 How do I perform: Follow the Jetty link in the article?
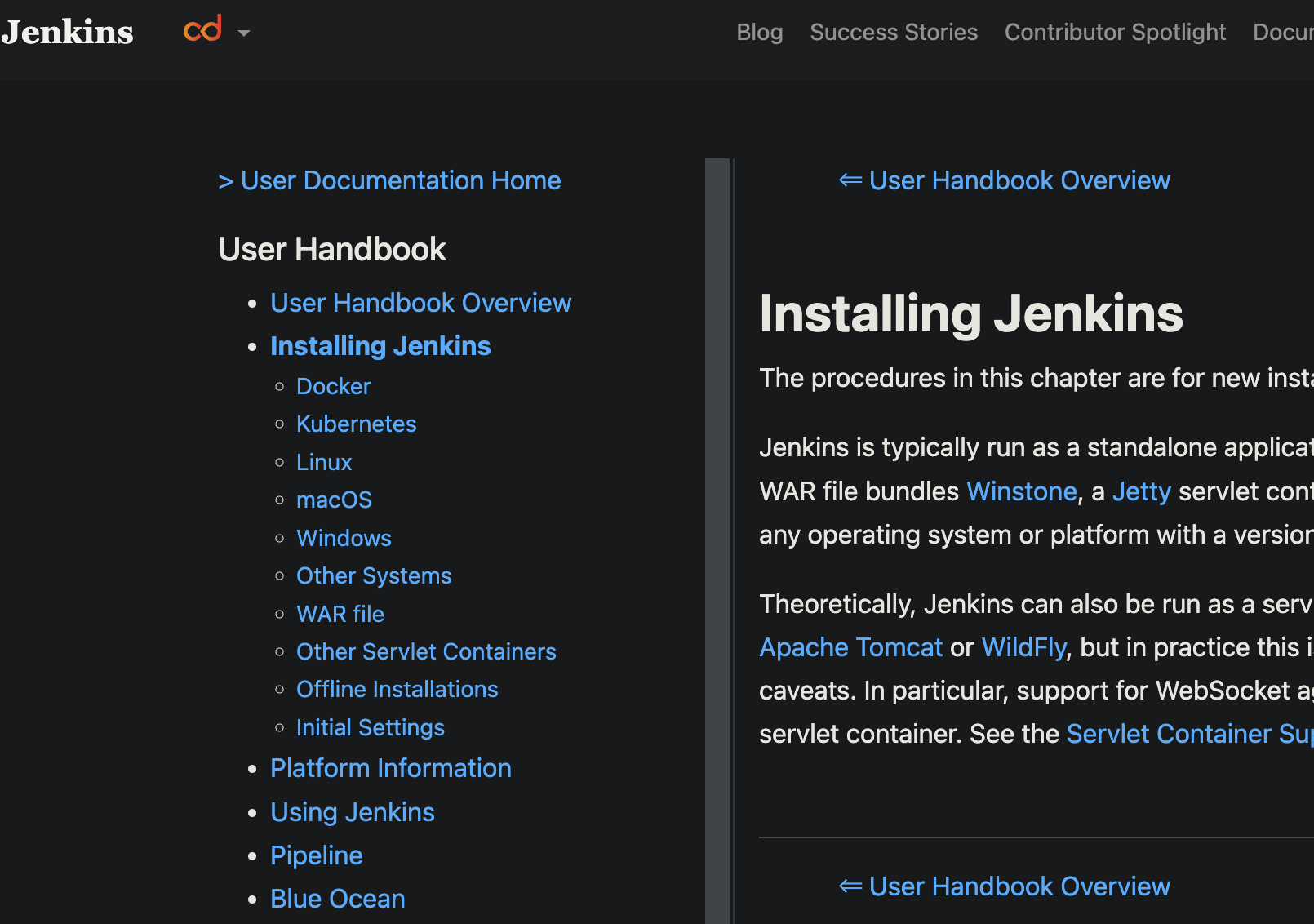pos(1142,491)
